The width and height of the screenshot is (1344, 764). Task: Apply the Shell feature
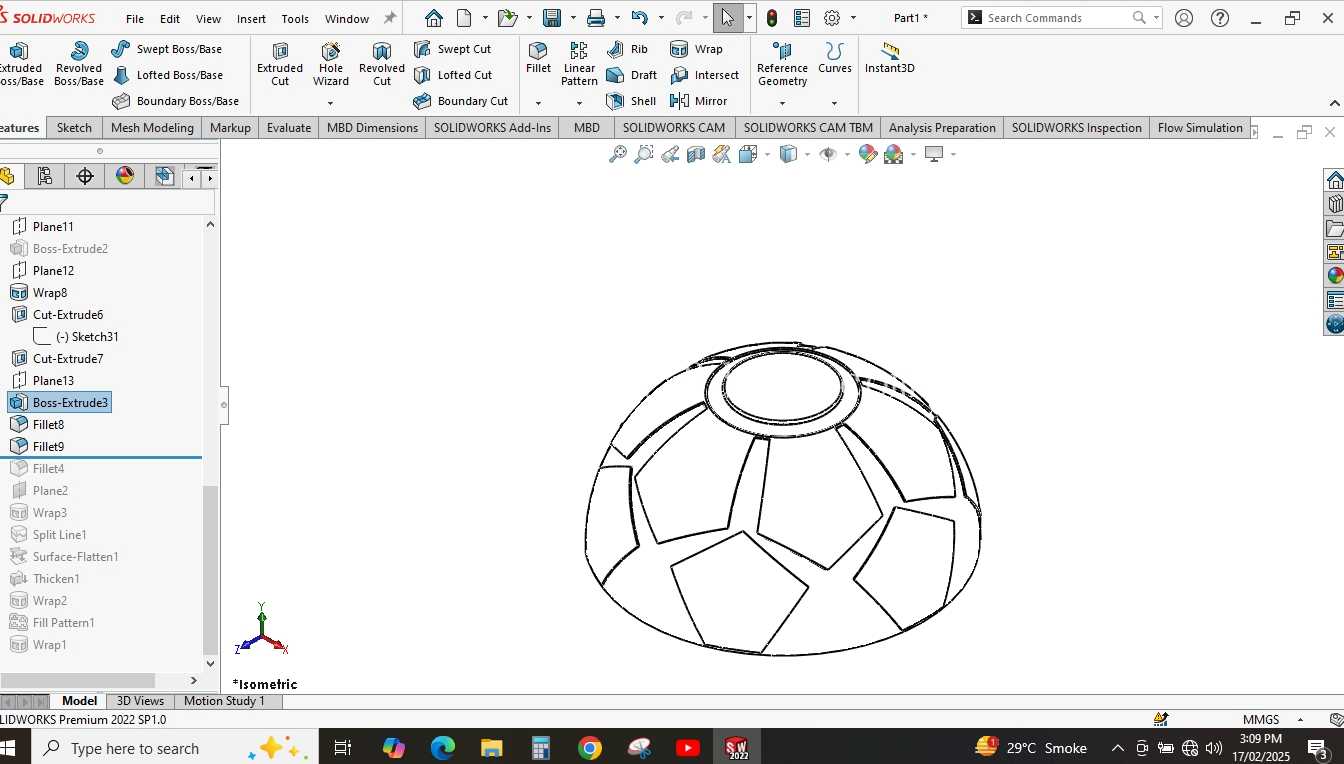[x=631, y=101]
